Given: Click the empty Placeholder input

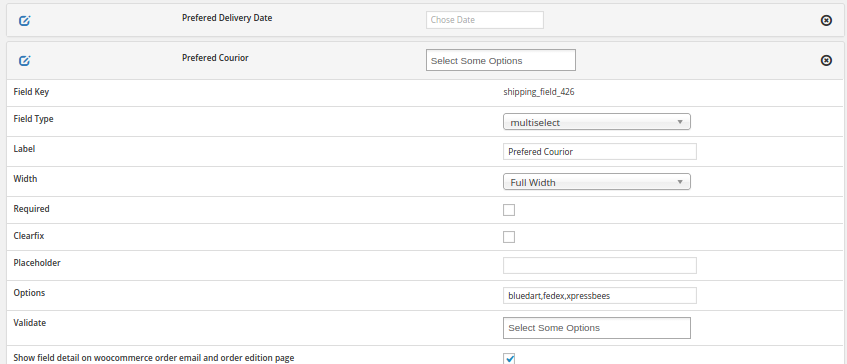Looking at the screenshot, I should (600, 265).
